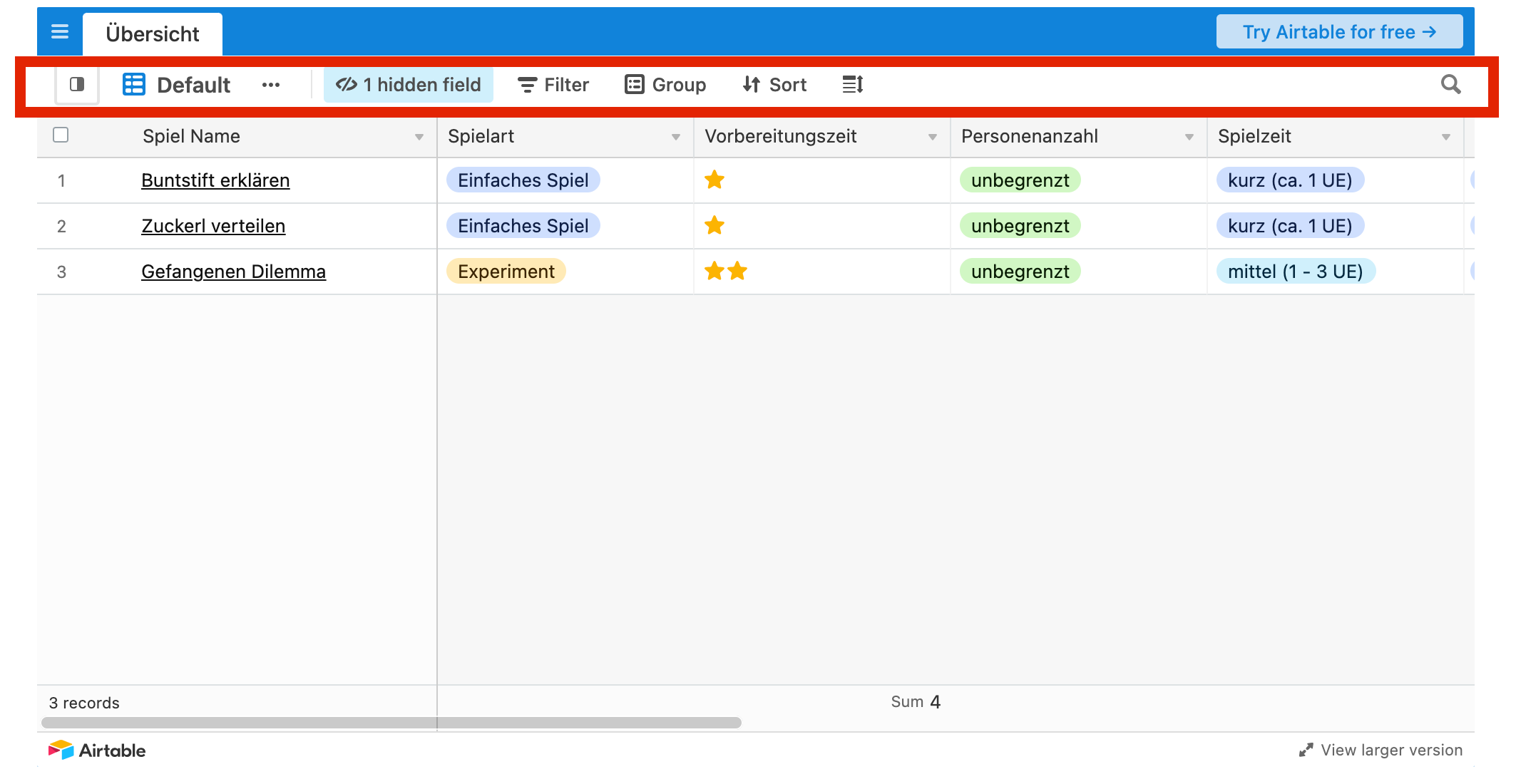Click kurz (ca. 1 UE) in row 2
Screen dimensions: 1516x784
point(1290,226)
